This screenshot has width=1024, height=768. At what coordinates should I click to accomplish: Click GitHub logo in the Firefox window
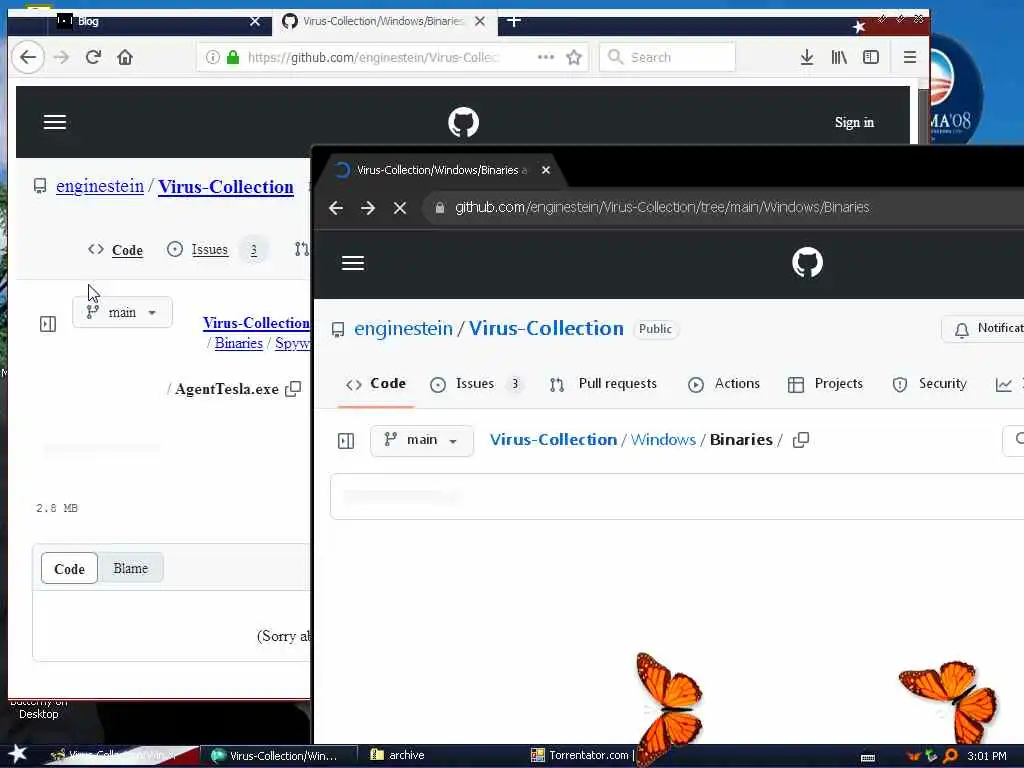464,122
